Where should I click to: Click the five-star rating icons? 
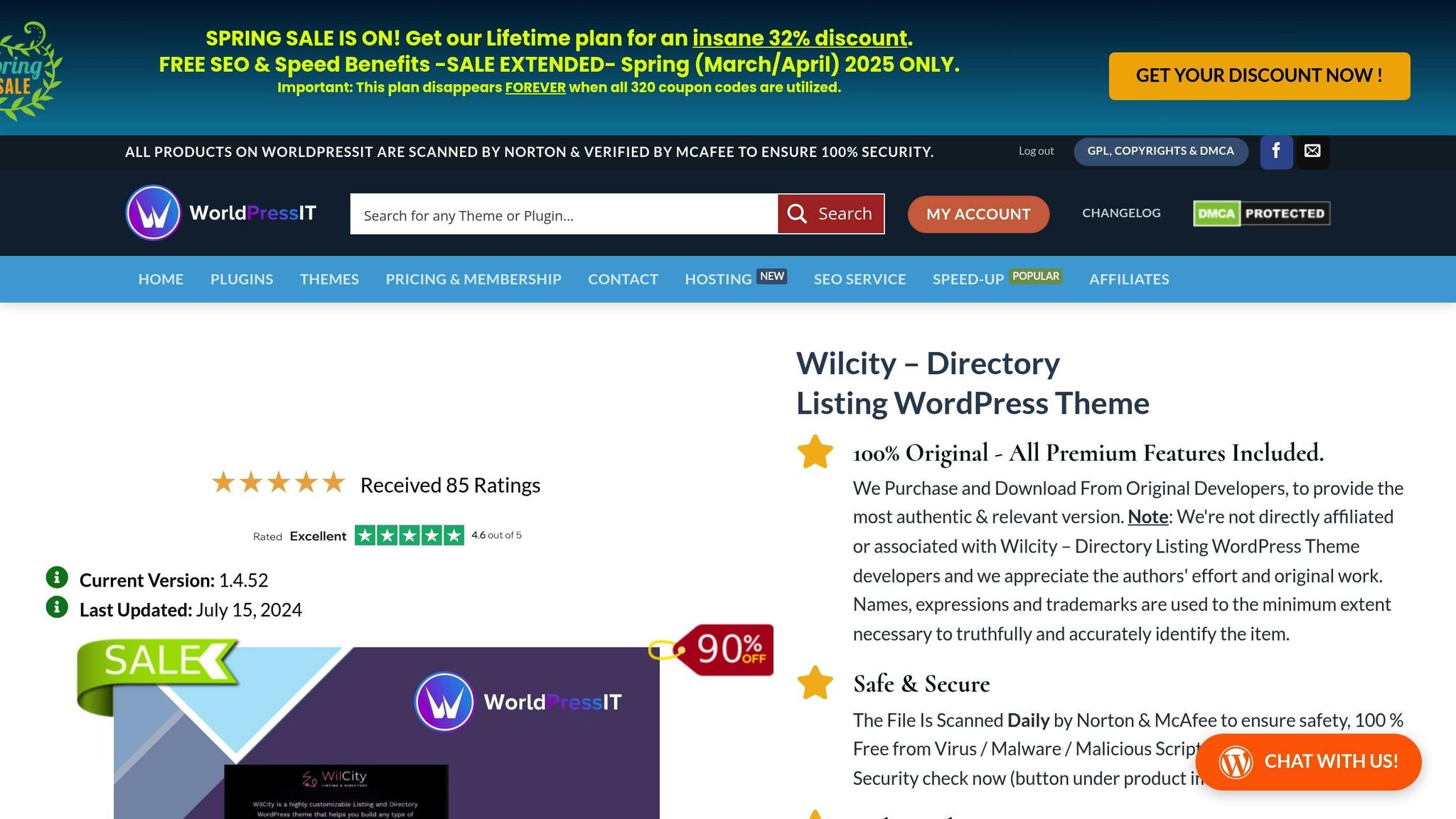tap(278, 483)
